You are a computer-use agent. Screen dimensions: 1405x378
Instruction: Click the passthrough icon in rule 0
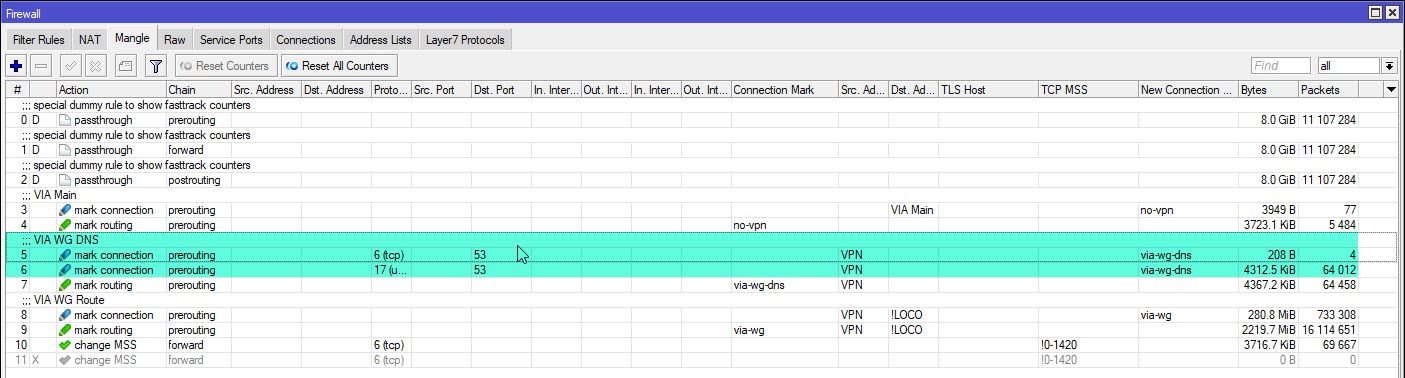point(65,120)
